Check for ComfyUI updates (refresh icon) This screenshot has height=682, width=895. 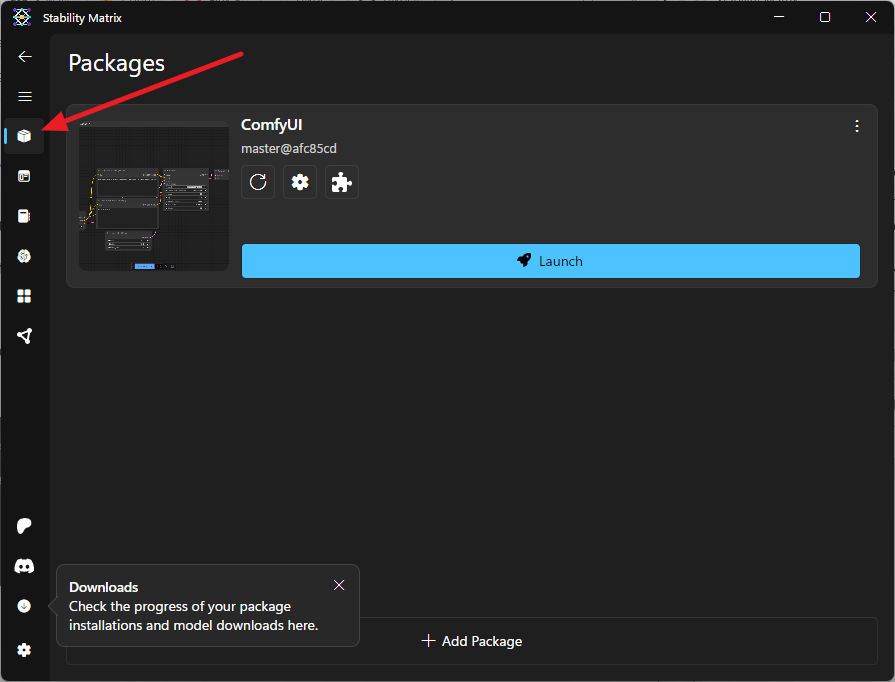pos(258,182)
